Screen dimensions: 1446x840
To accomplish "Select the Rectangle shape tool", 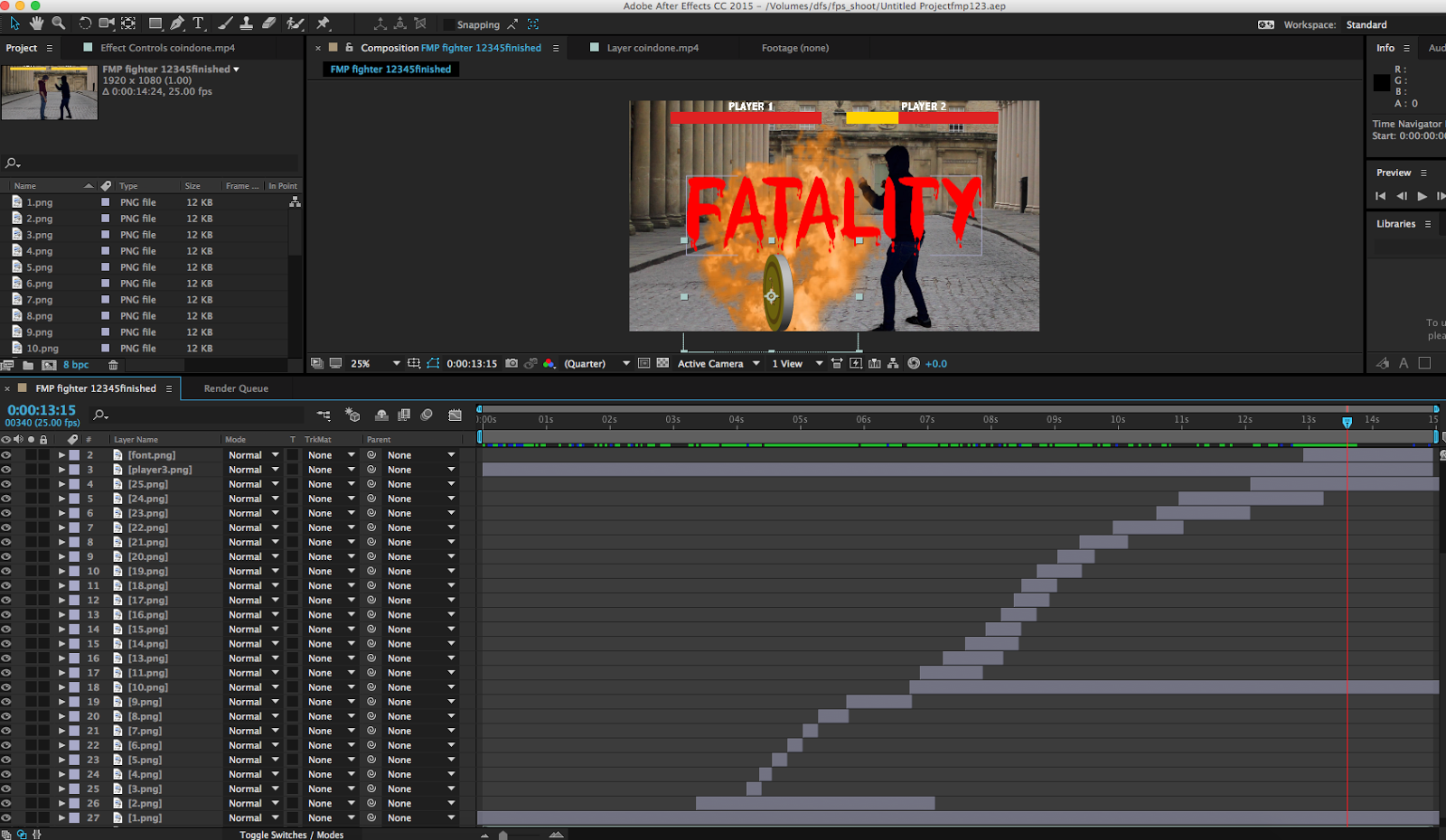I will tap(155, 23).
